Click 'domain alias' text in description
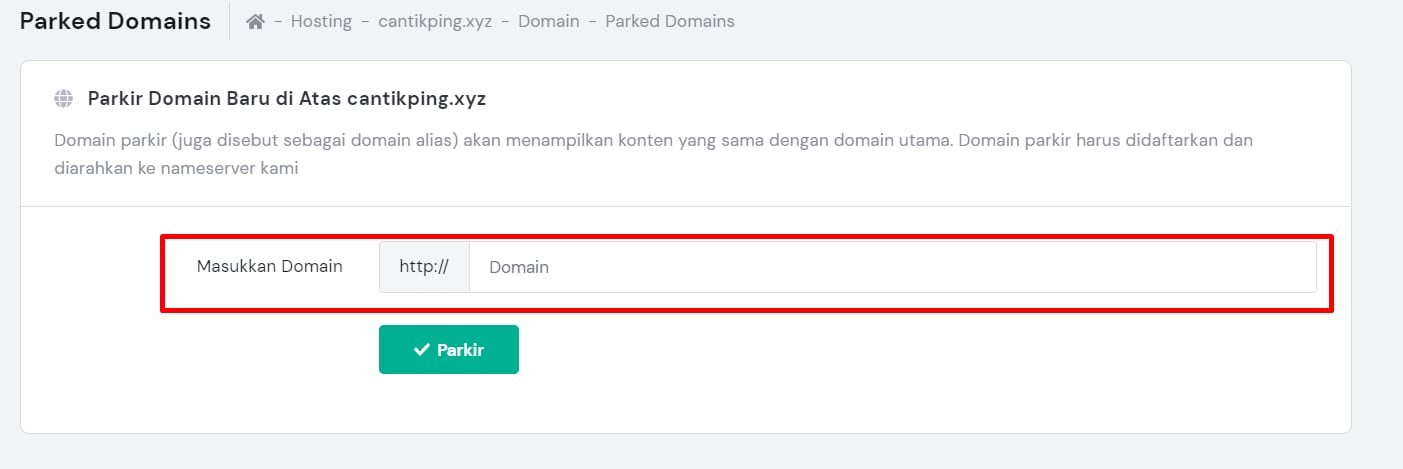Image resolution: width=1403 pixels, height=469 pixels. point(403,139)
